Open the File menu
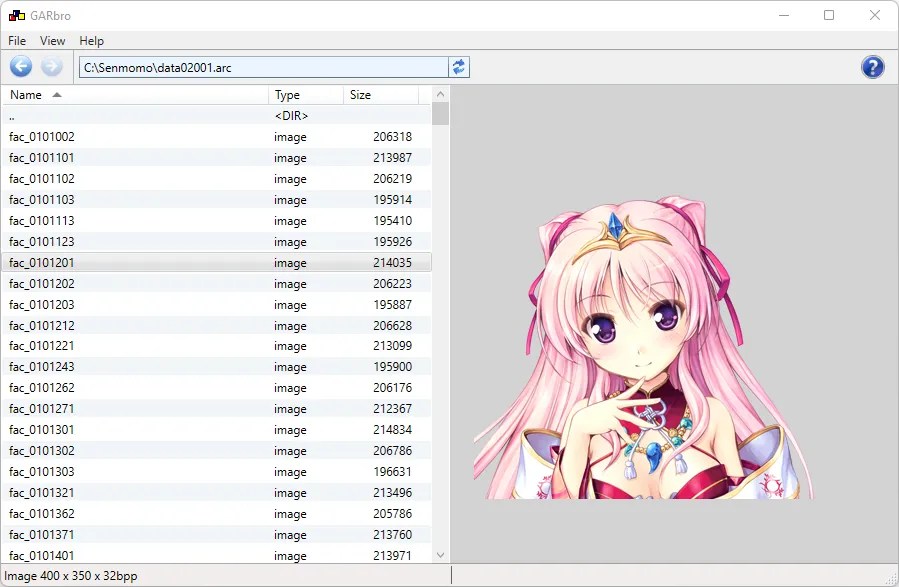 pos(17,41)
